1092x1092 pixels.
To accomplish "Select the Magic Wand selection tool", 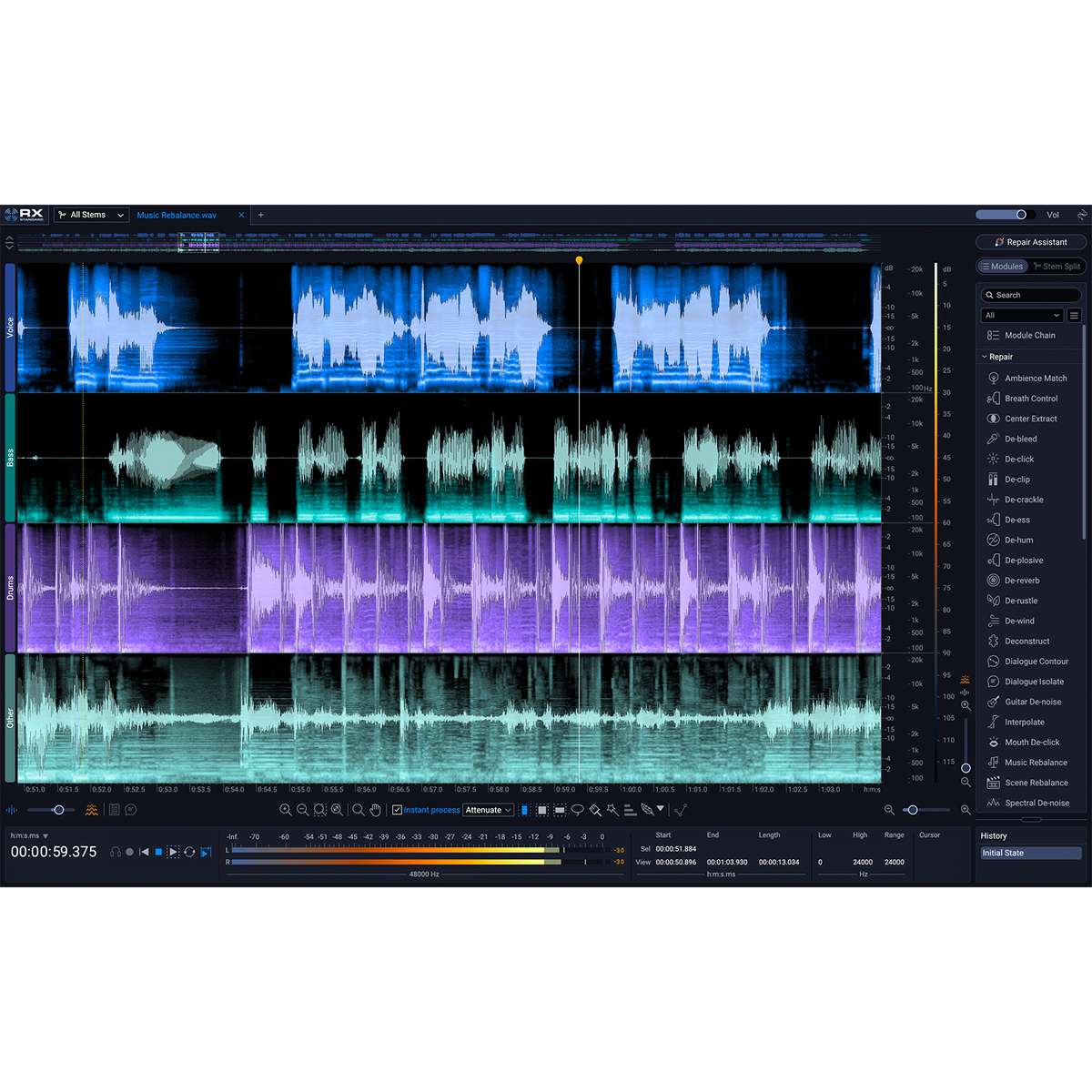I will pos(612,809).
